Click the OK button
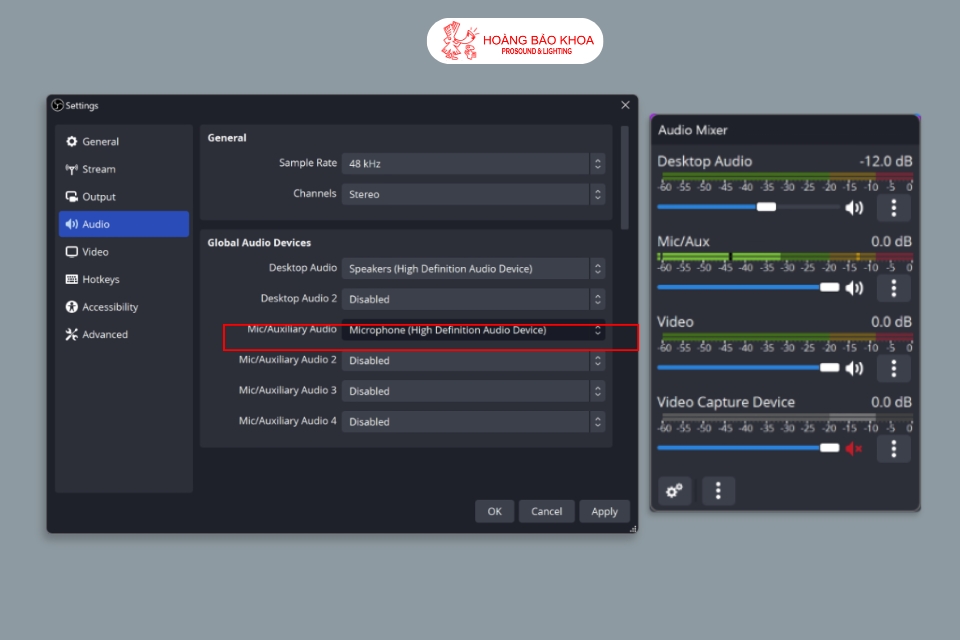Screen dimensions: 960x640 pyautogui.click(x=494, y=511)
